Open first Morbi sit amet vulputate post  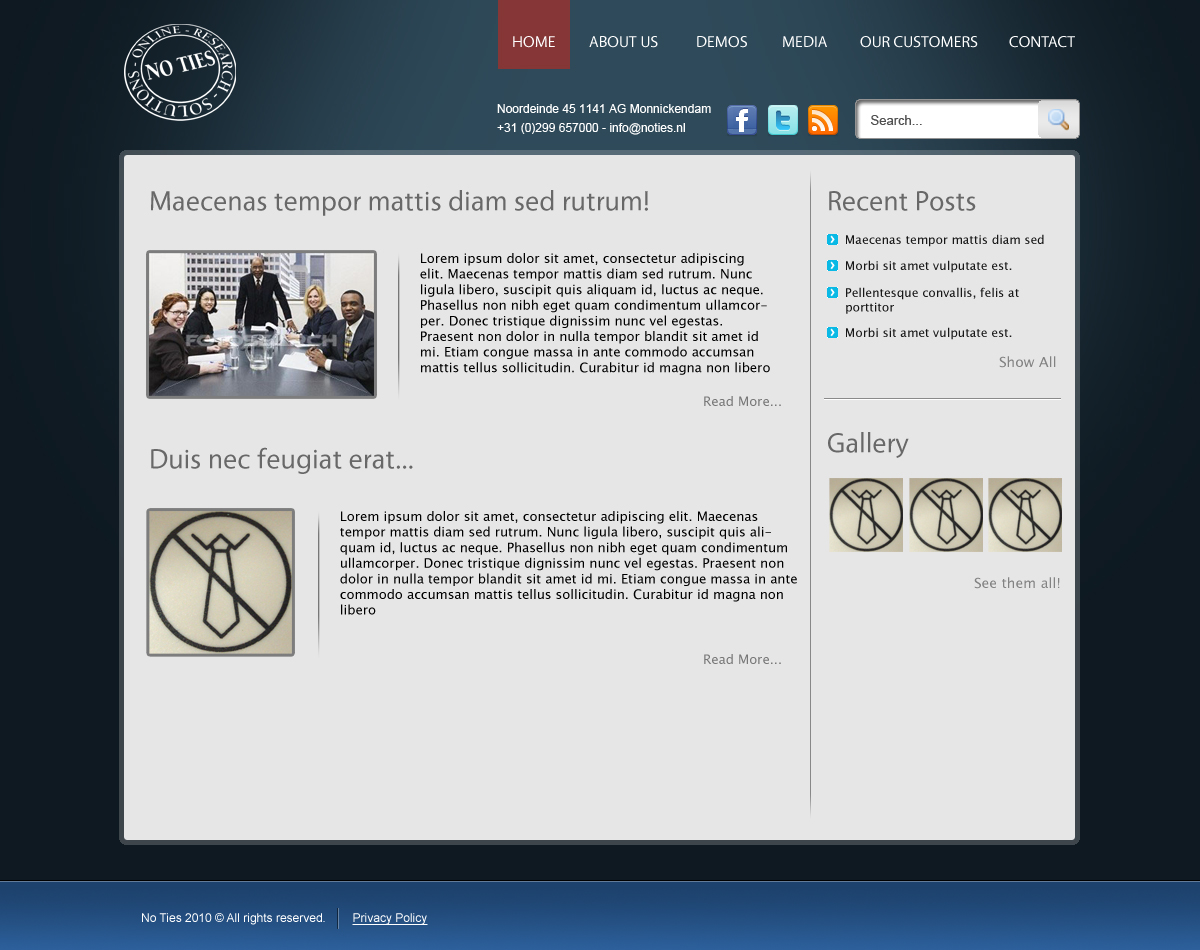tap(928, 266)
